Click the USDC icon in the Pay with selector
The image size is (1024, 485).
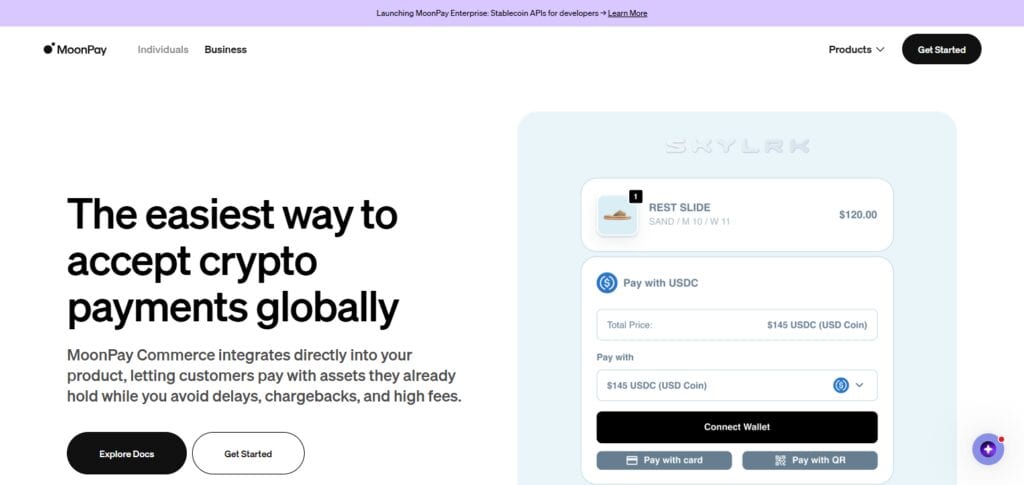click(840, 385)
